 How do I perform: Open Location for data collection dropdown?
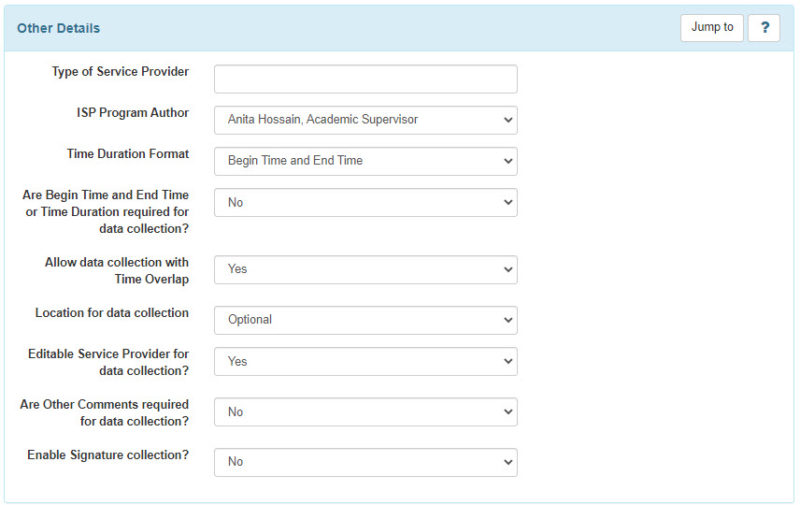coord(365,320)
